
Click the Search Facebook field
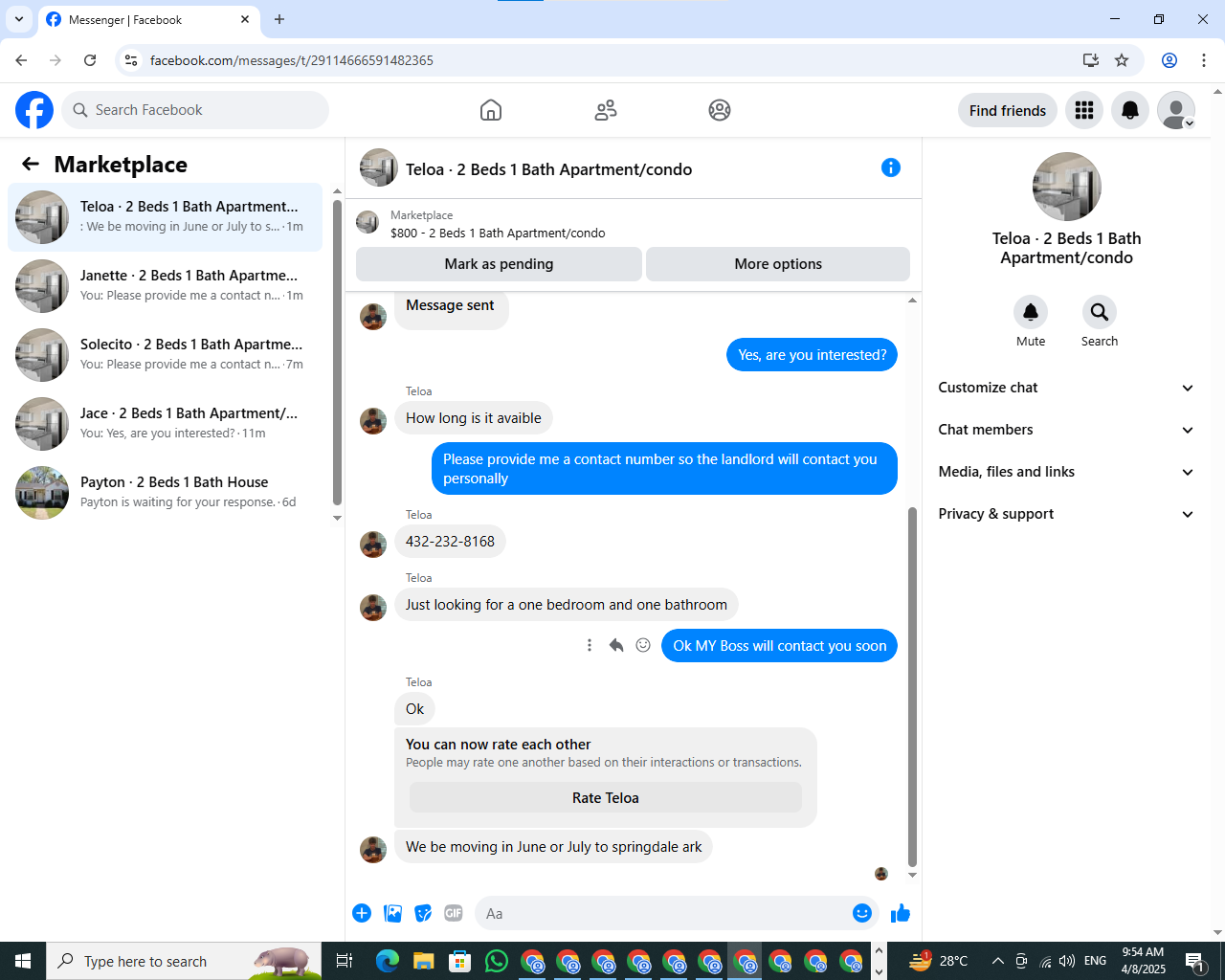coord(195,110)
